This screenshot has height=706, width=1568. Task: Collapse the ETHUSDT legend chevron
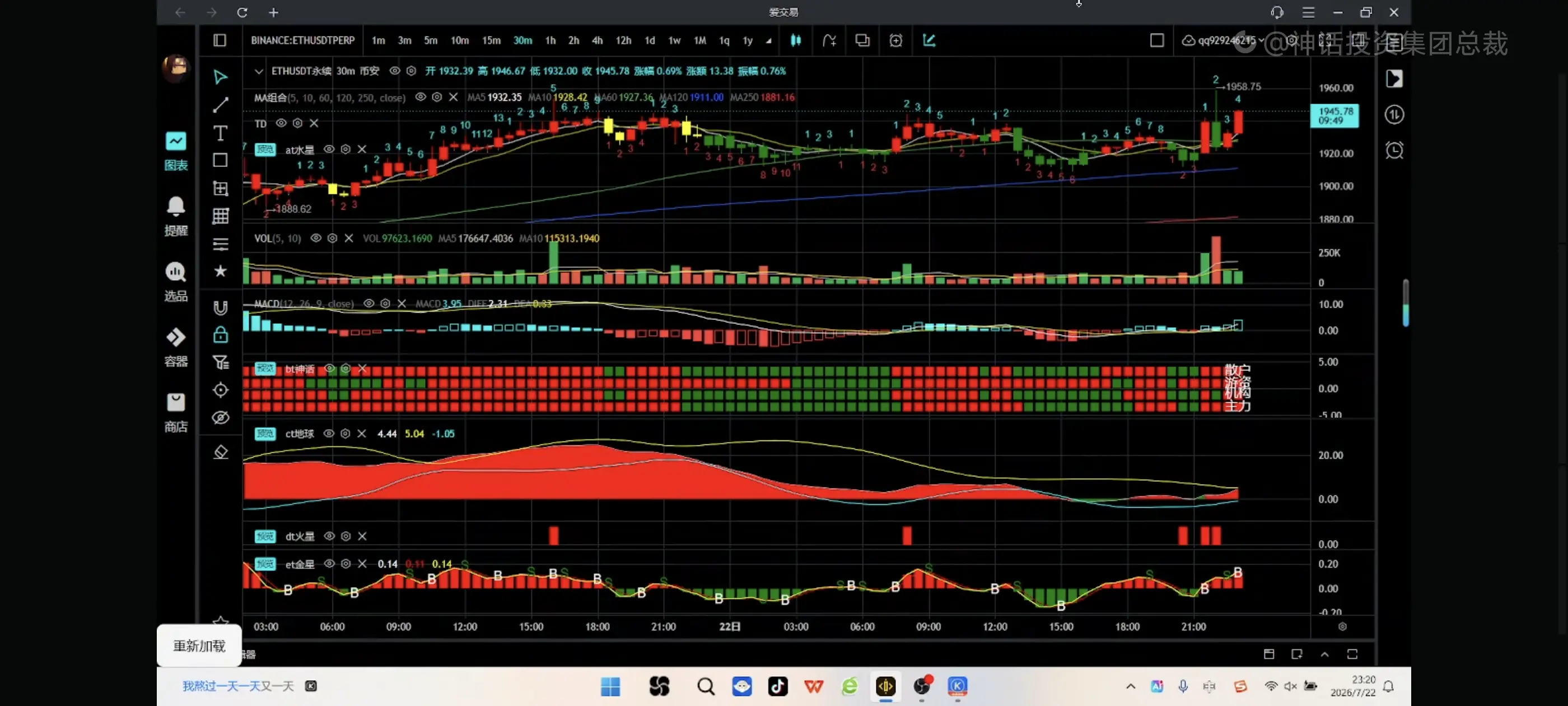(259, 71)
